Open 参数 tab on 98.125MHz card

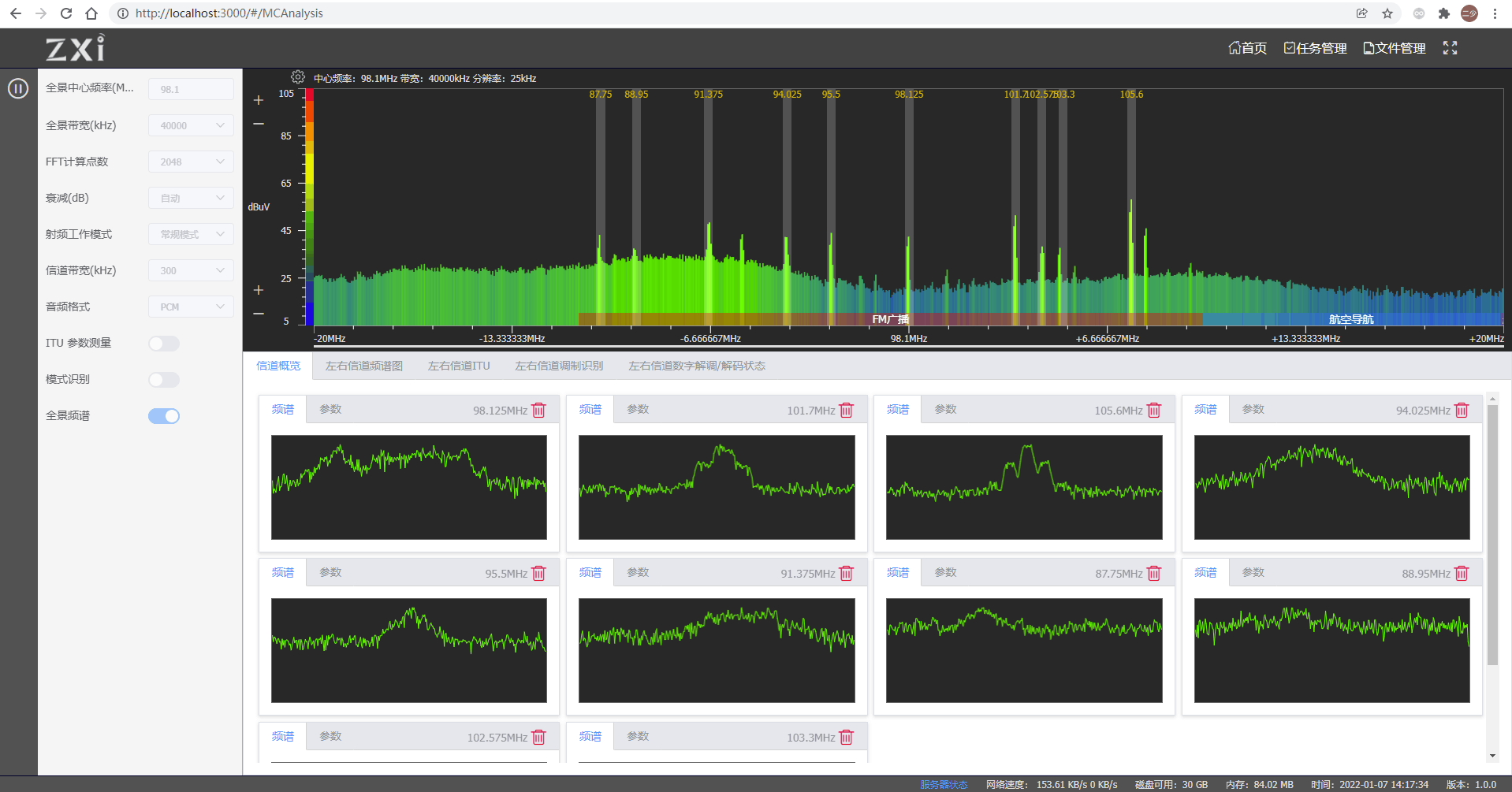point(330,409)
